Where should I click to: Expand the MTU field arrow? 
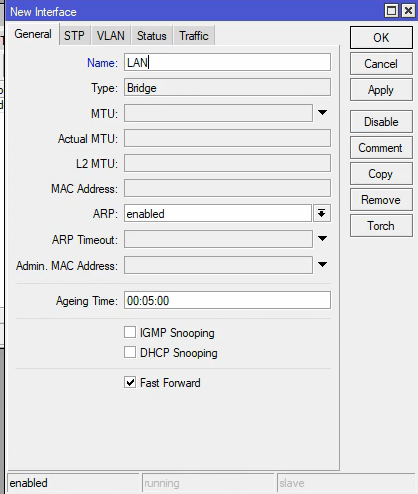click(x=322, y=113)
